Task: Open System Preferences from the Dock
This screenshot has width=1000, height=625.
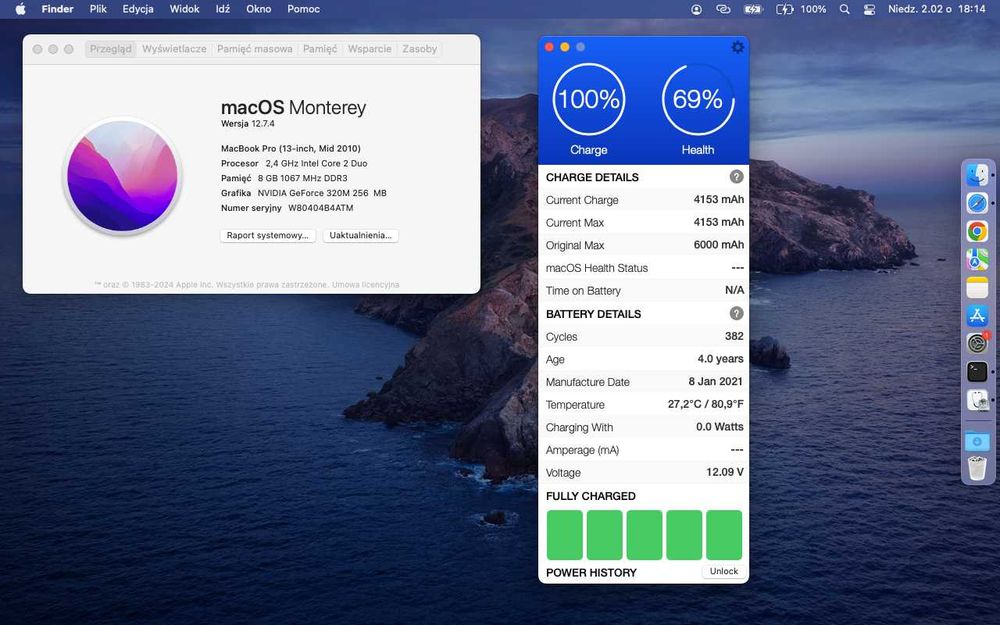Action: pyautogui.click(x=977, y=344)
